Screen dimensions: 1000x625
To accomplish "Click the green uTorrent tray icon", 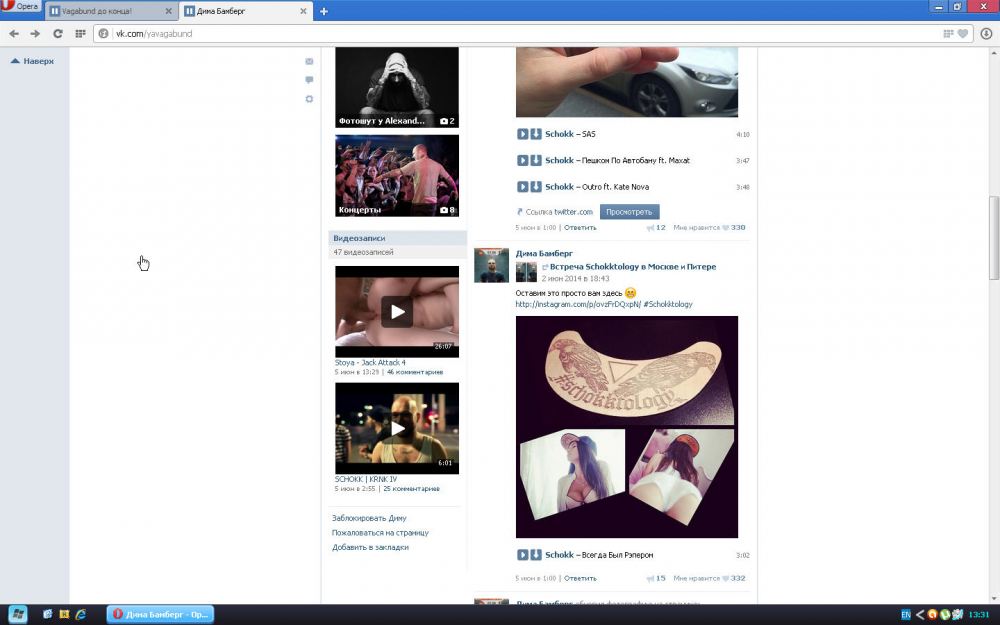I will point(945,615).
